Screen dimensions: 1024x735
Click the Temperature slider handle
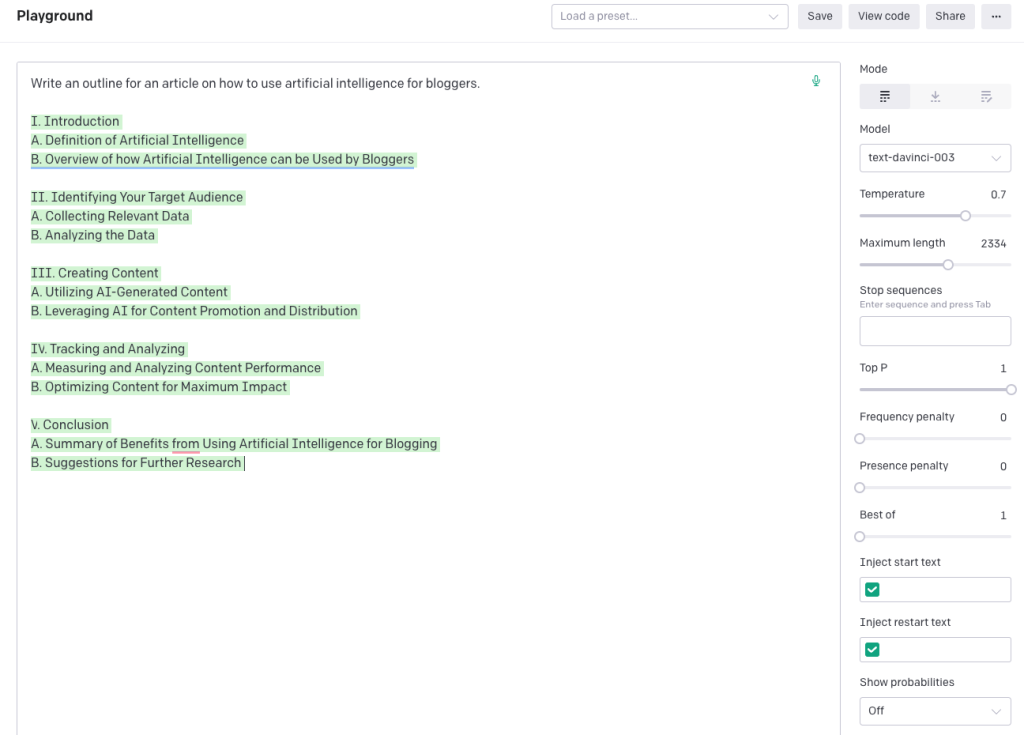965,216
